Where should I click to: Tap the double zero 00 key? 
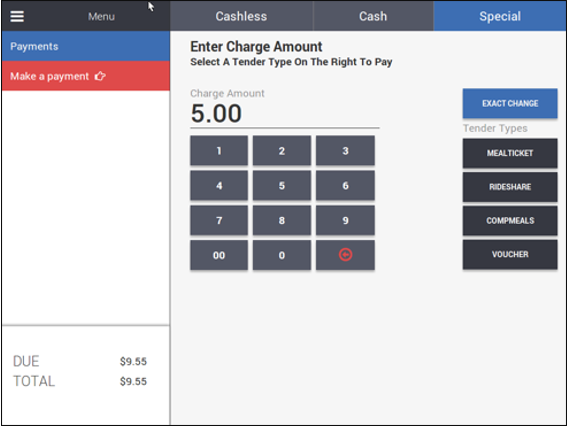219,255
